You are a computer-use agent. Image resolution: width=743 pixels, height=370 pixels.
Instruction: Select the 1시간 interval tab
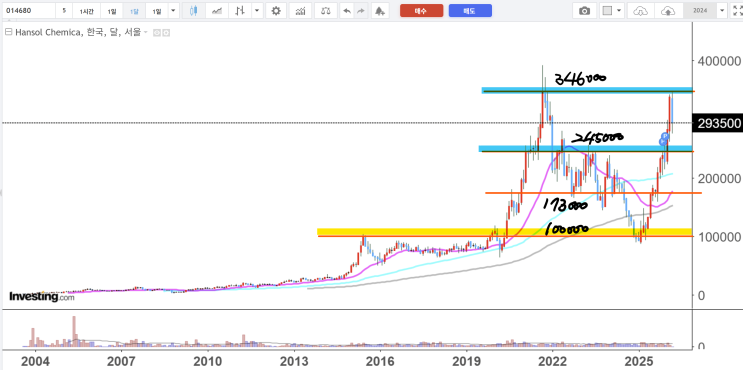click(87, 10)
